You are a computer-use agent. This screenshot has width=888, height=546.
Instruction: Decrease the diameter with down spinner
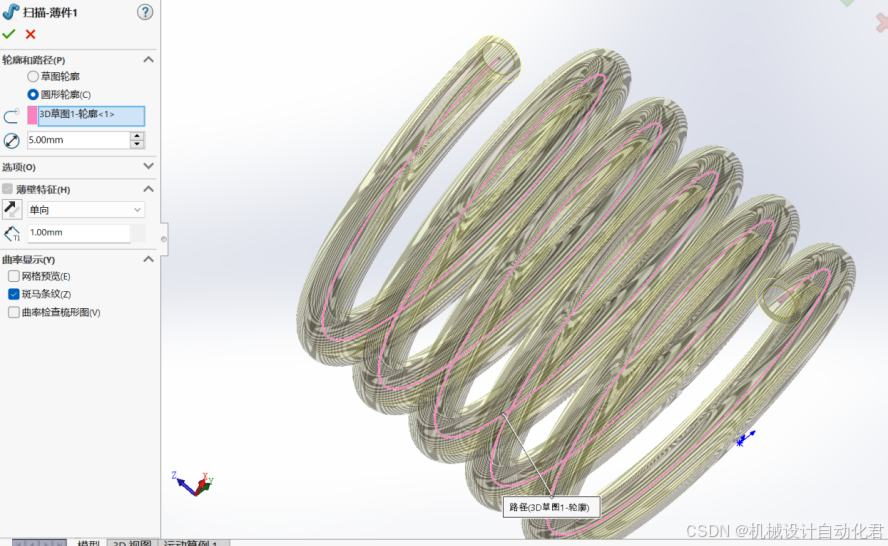point(137,144)
